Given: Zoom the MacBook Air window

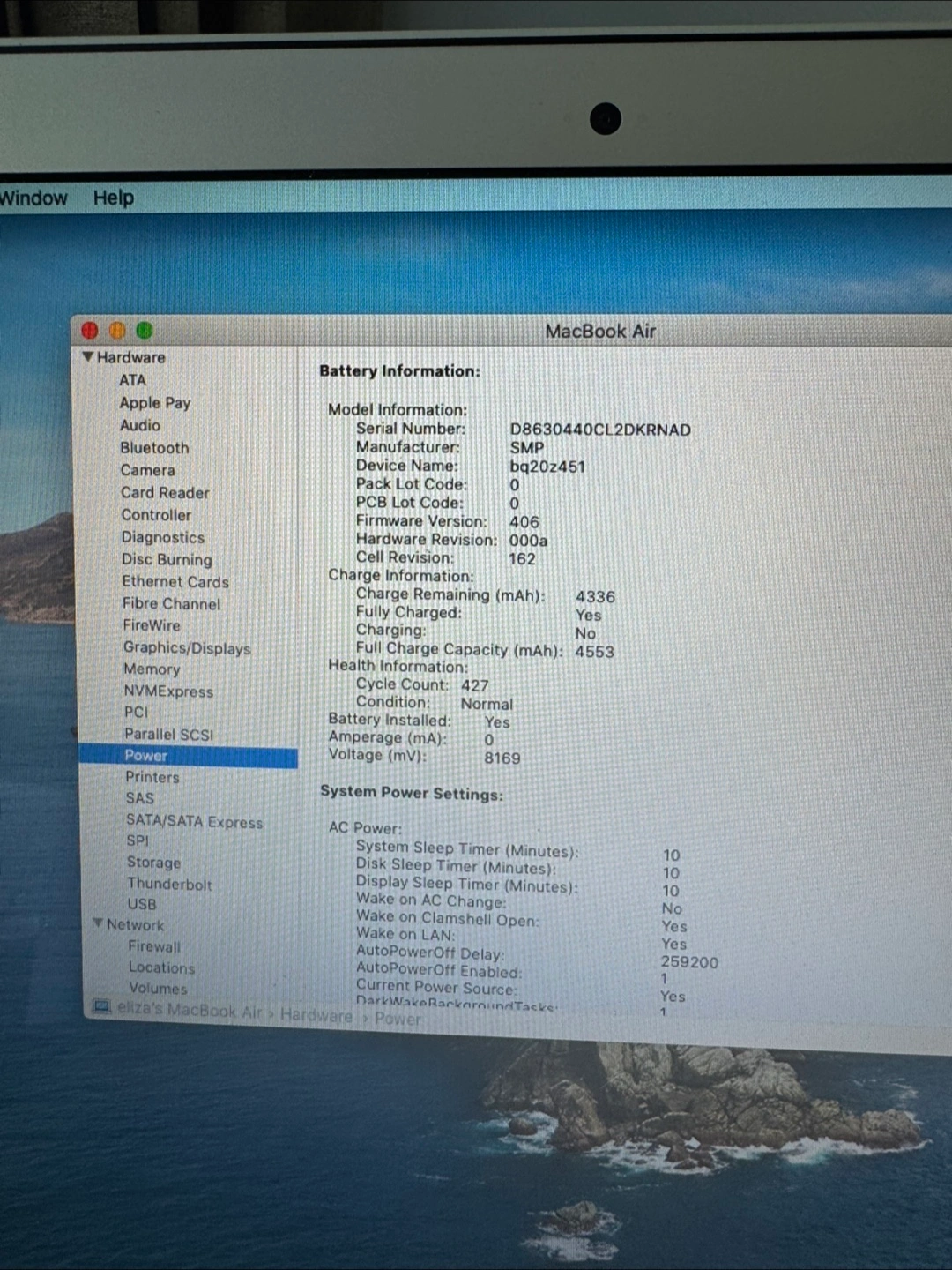Looking at the screenshot, I should click(145, 330).
